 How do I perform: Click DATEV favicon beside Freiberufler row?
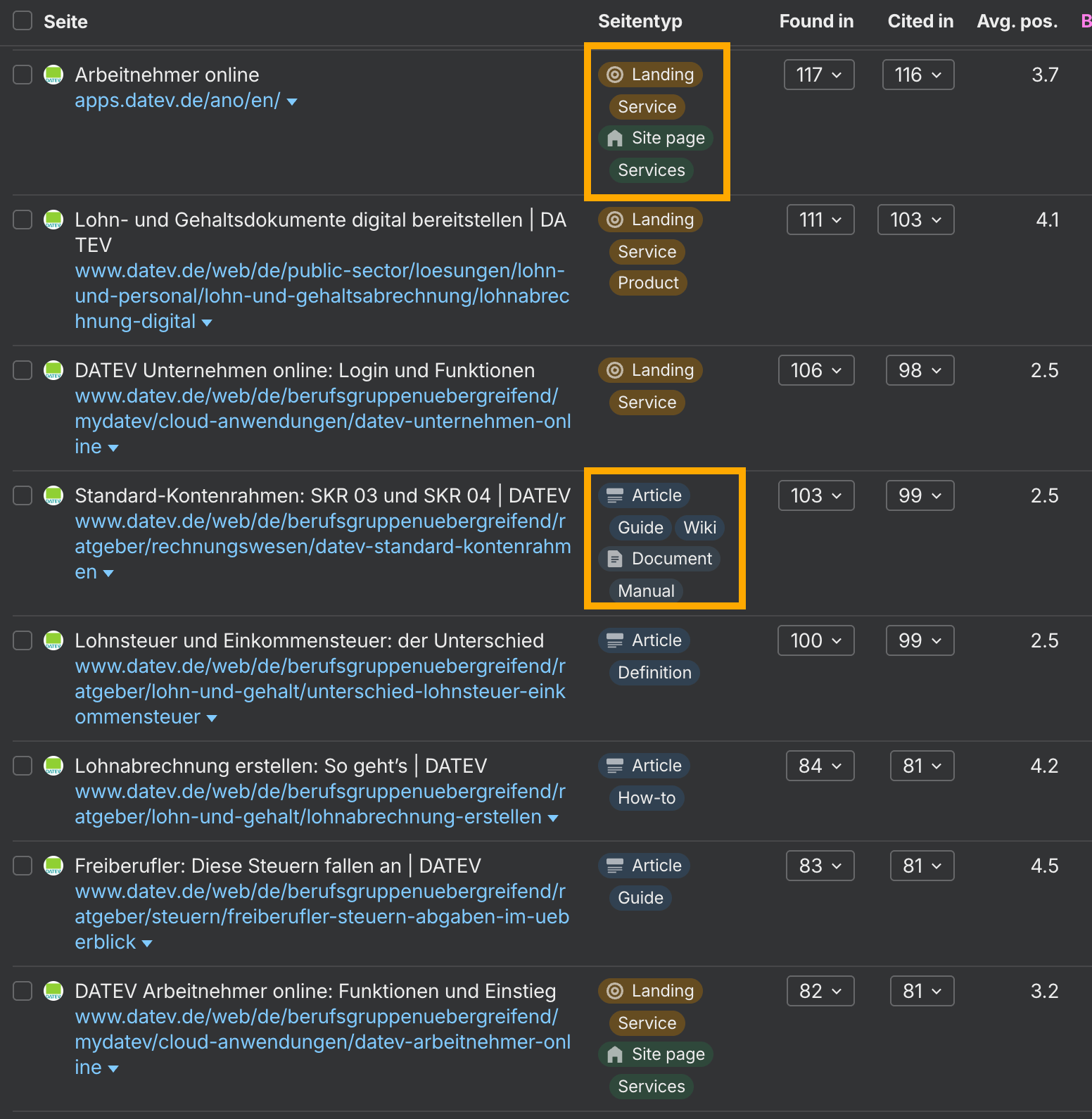click(53, 866)
